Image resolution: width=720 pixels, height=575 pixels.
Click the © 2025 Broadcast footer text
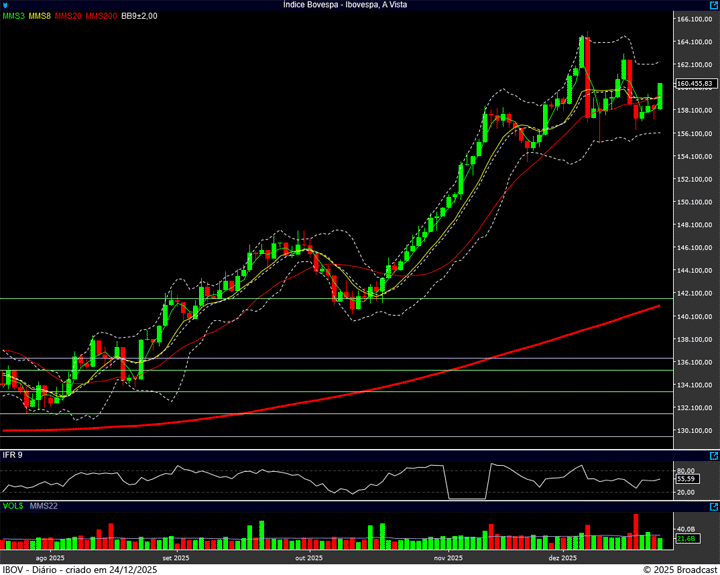[x=678, y=569]
